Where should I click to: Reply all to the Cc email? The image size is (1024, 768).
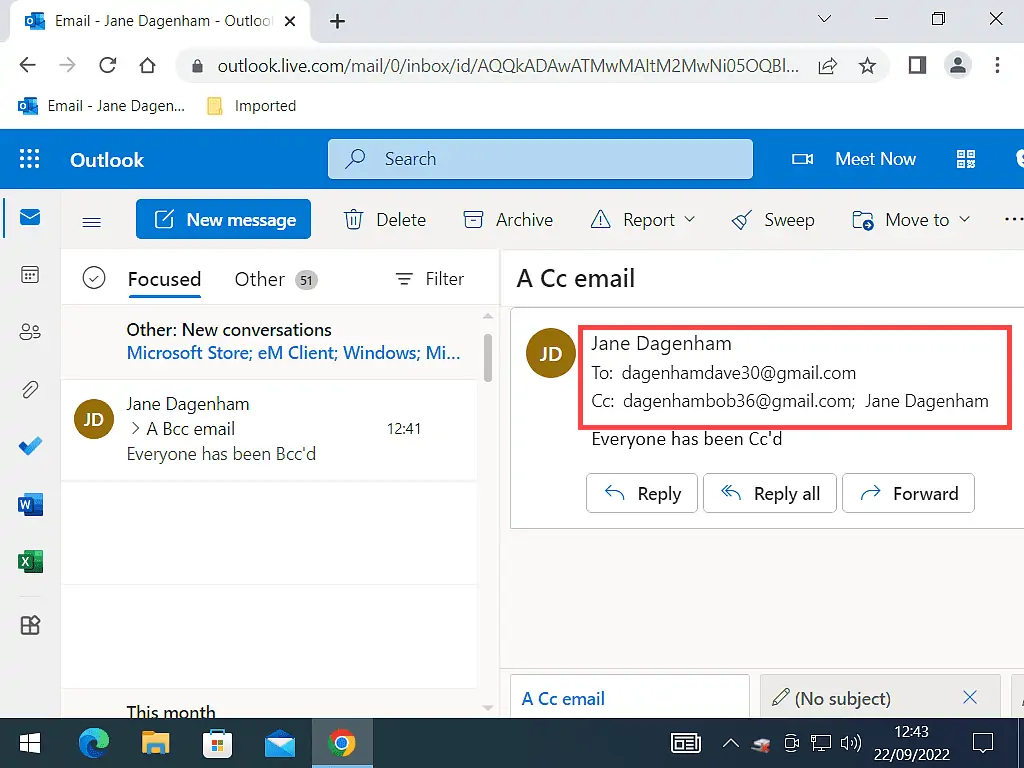pos(769,493)
